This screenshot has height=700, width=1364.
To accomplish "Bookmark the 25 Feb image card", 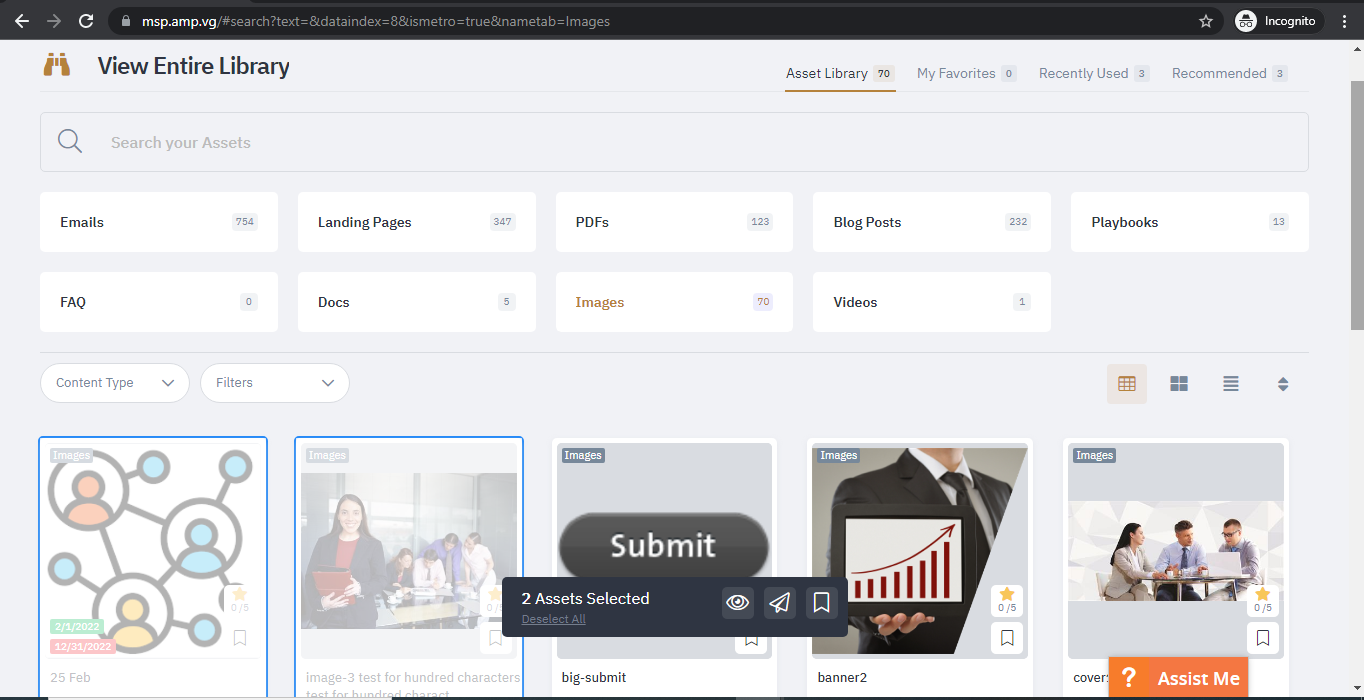I will point(240,637).
